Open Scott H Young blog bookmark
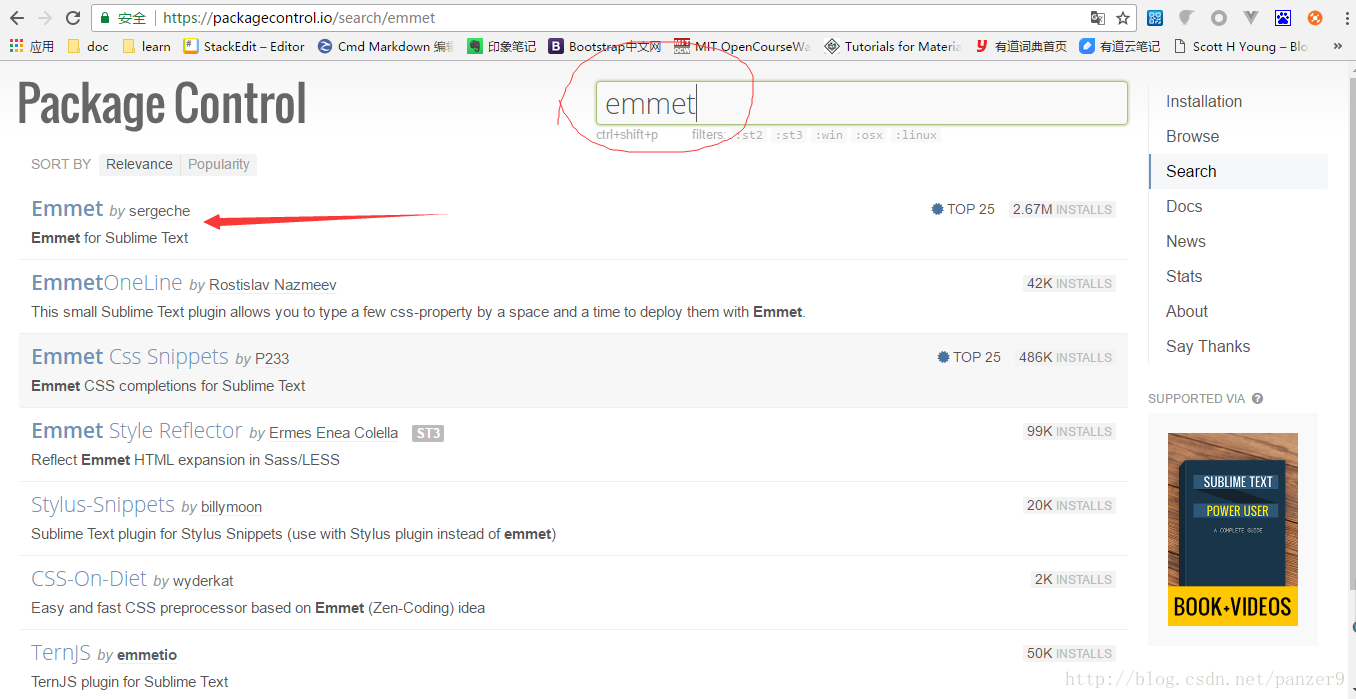Screen dimensions: 1356x699 1240,46
